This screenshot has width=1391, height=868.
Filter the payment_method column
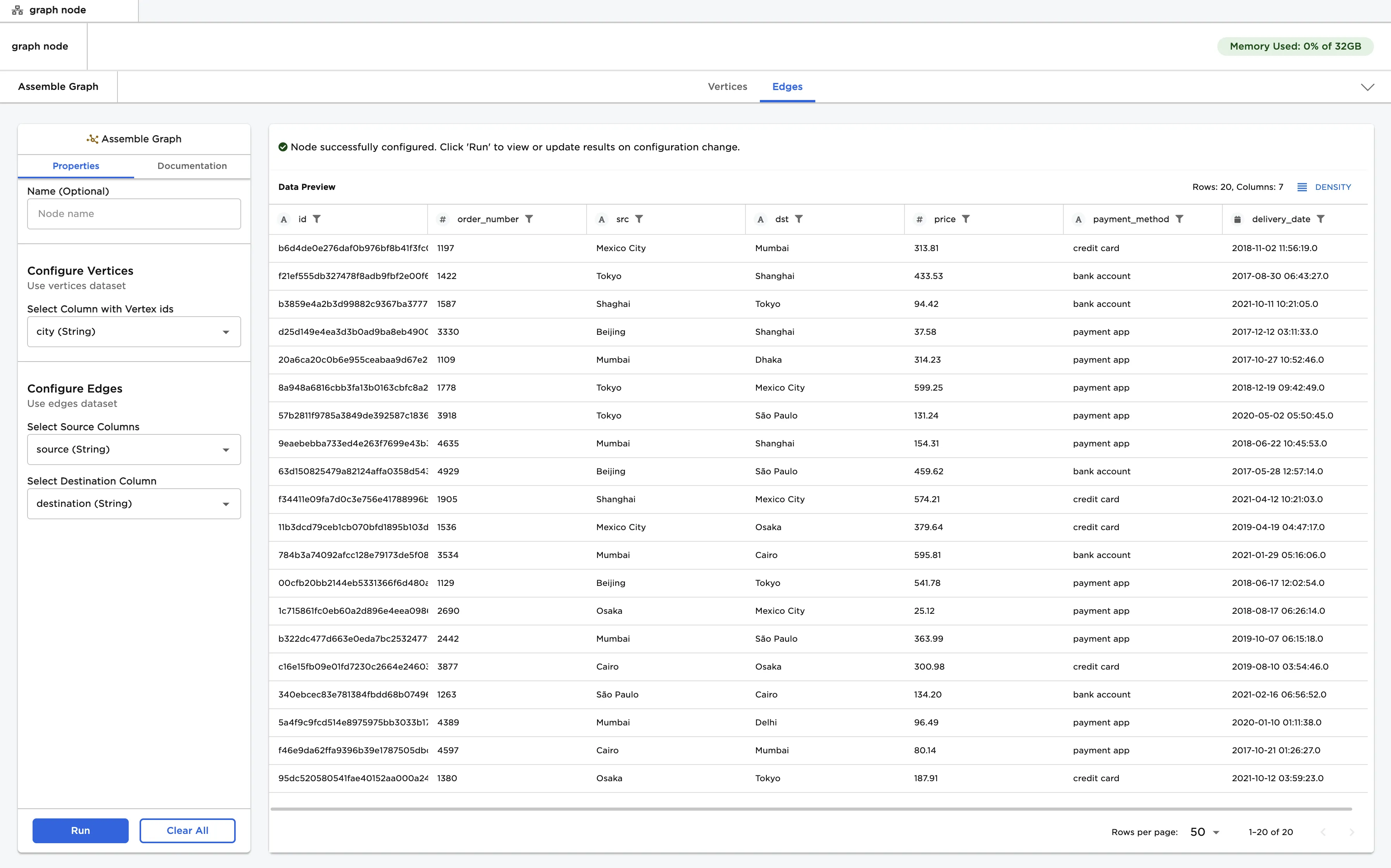coord(1179,219)
